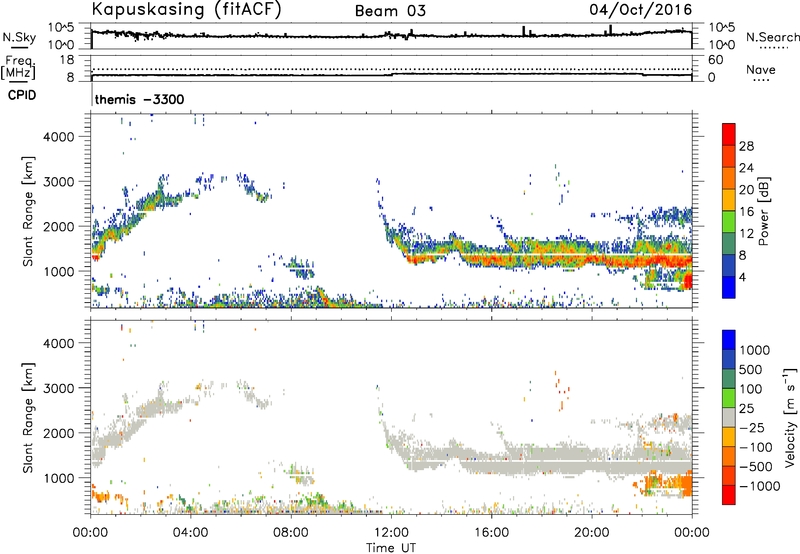
Task: Click the "60" label right of frequency panel
Action: pyautogui.click(x=715, y=60)
